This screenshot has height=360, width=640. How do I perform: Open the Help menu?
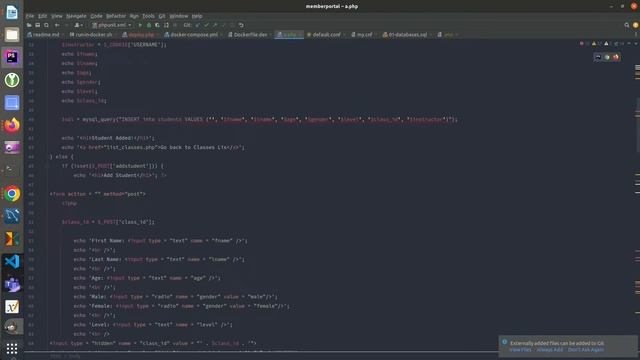197,16
